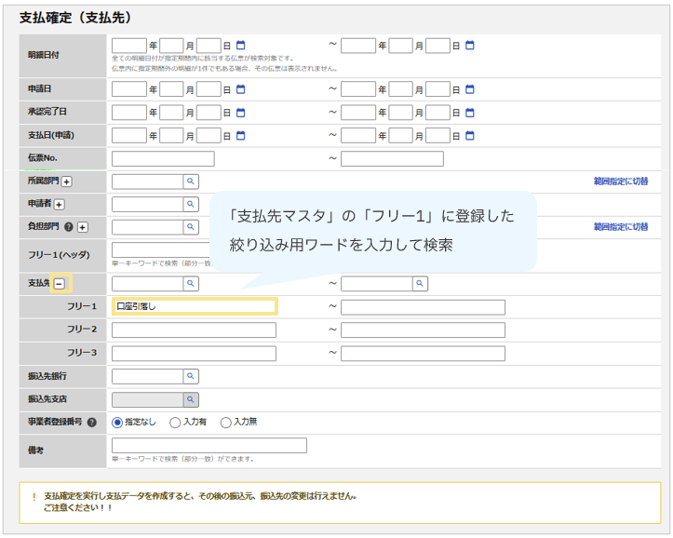Click the 振込先銀行 text input
Viewport: 673px width, 538px height.
click(148, 376)
